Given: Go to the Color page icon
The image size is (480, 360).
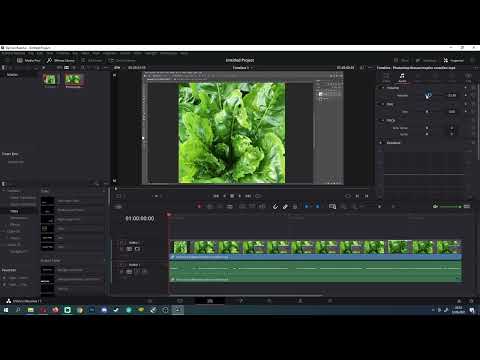Looking at the screenshot, I should (x=269, y=301).
